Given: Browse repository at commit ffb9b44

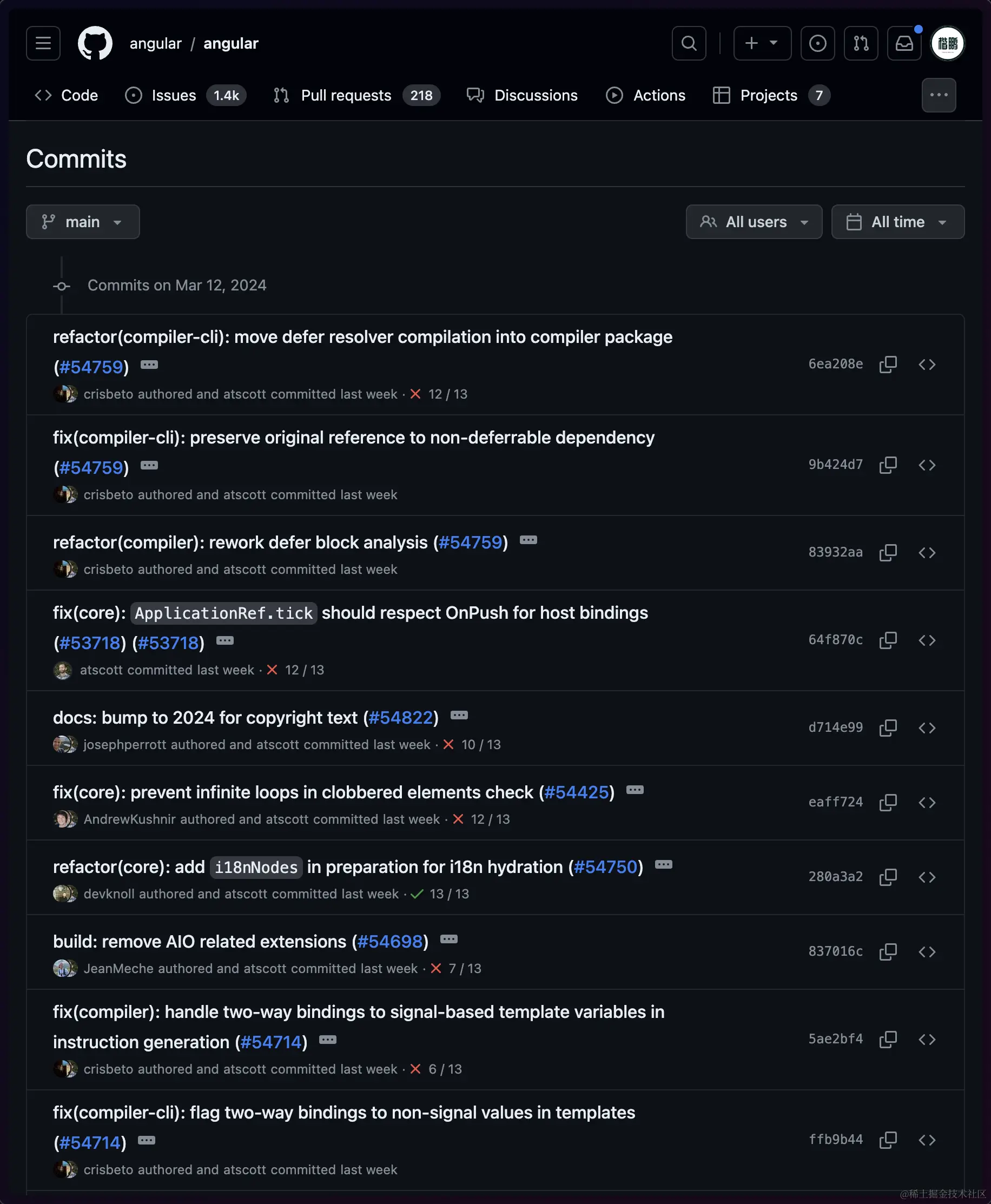Looking at the screenshot, I should [927, 1140].
